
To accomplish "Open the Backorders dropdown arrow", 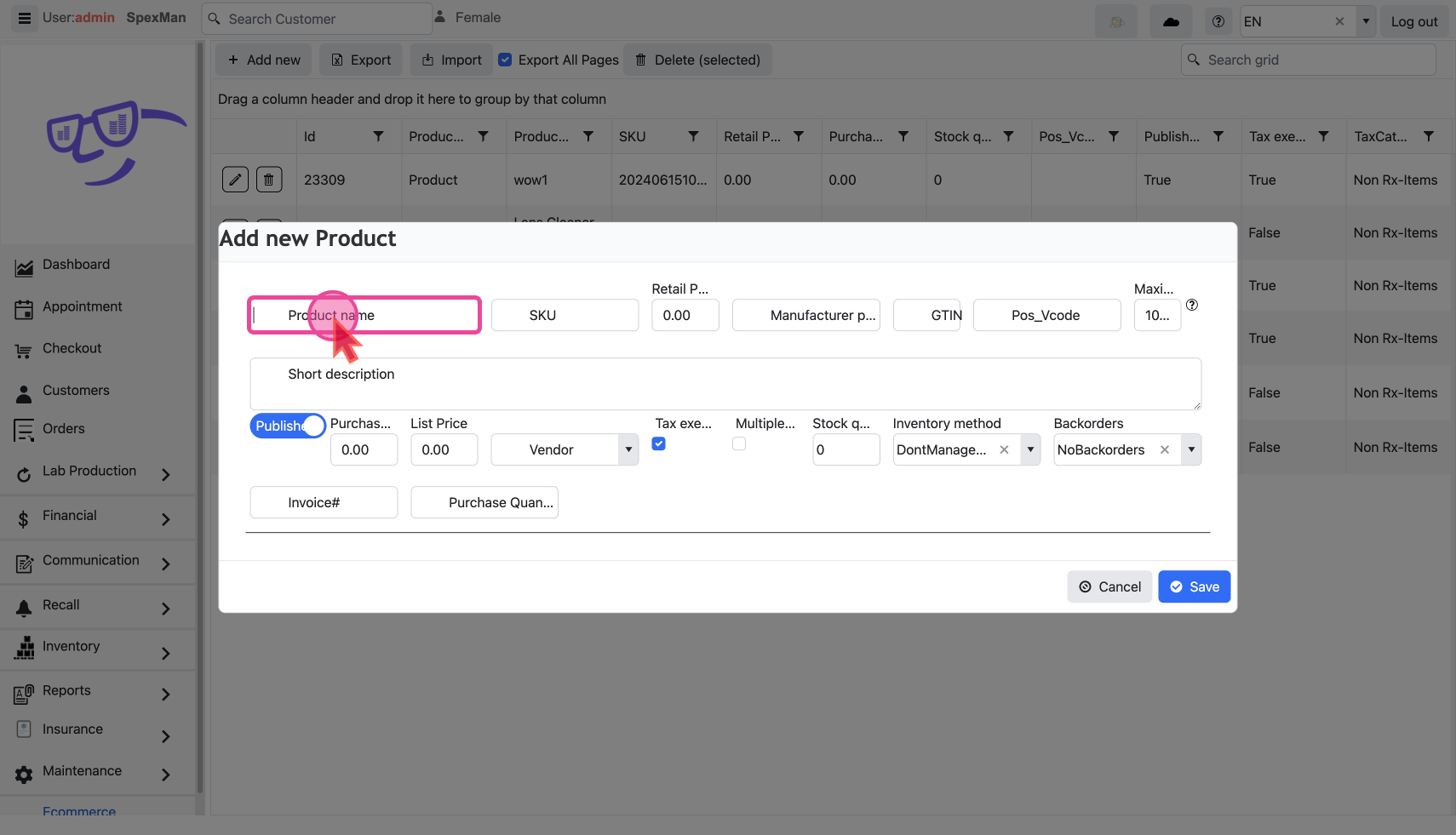I will coord(1191,449).
